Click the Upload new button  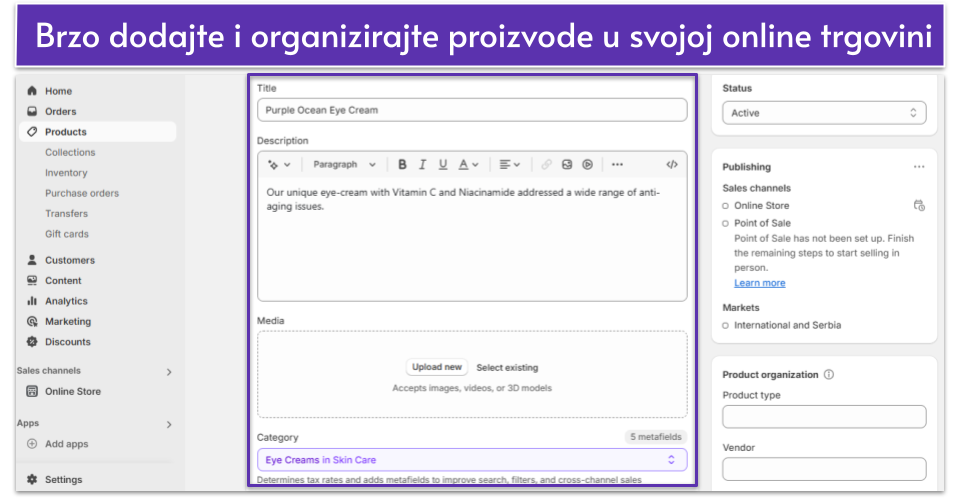coord(437,367)
